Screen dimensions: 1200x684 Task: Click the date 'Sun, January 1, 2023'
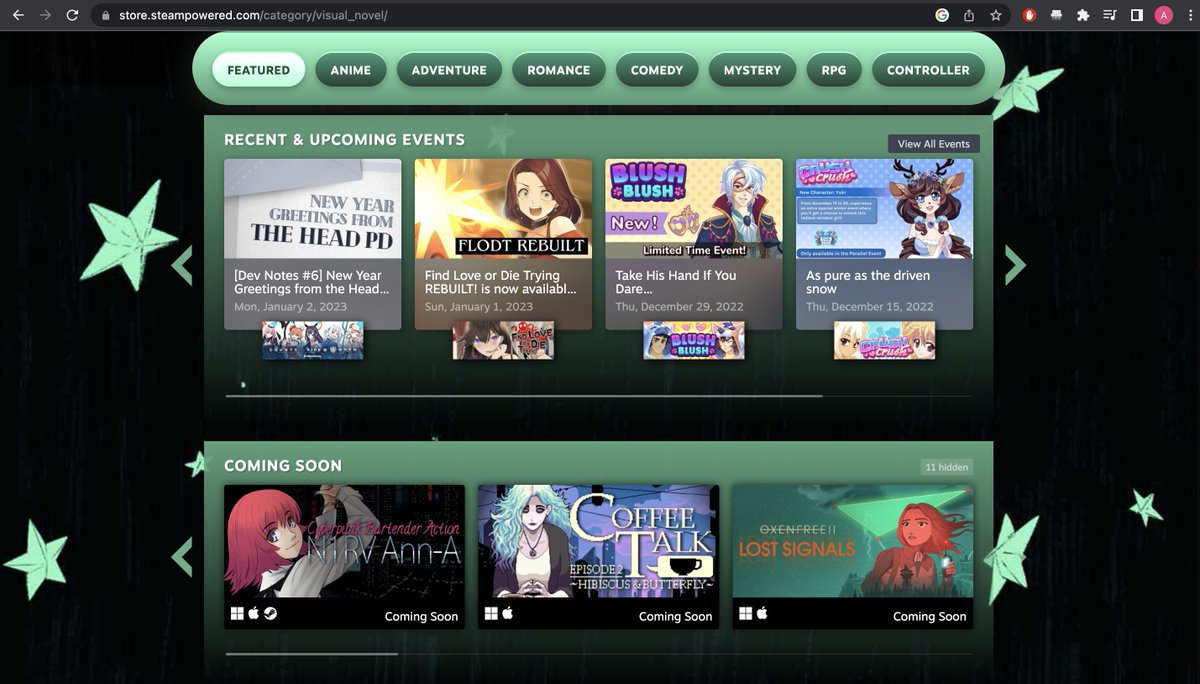point(479,307)
